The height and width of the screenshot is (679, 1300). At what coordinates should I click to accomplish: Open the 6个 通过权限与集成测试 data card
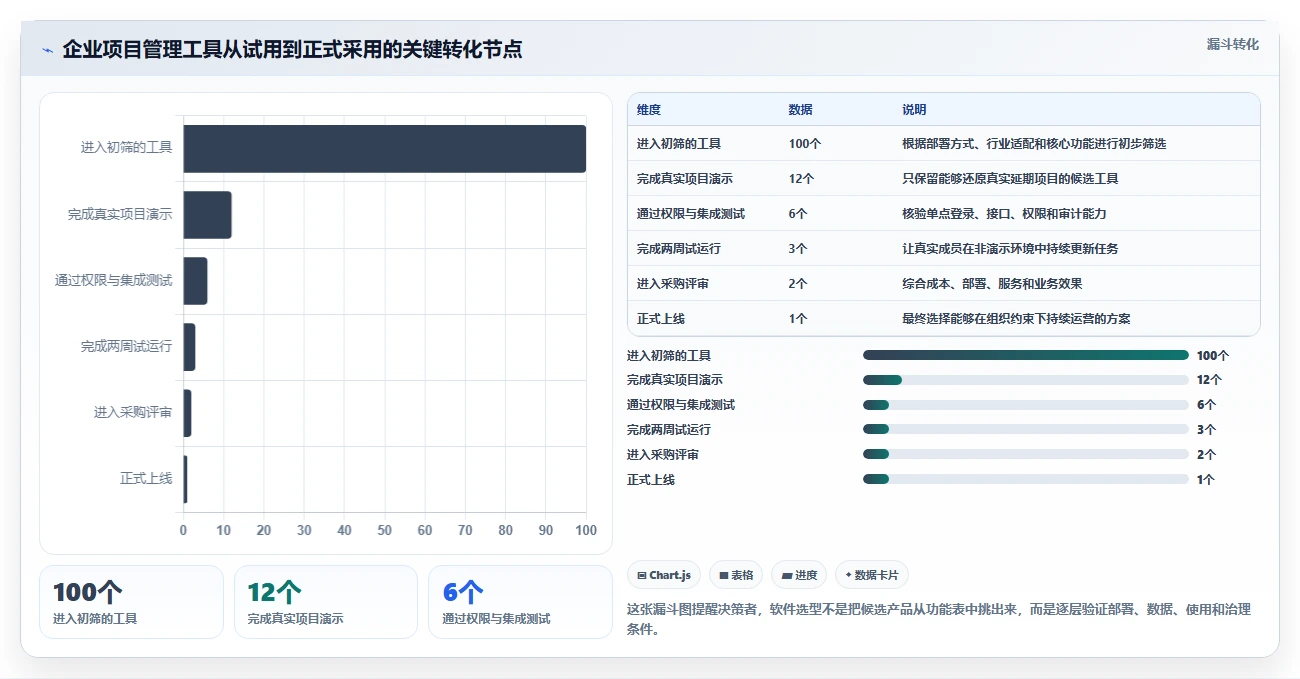pyautogui.click(x=520, y=602)
